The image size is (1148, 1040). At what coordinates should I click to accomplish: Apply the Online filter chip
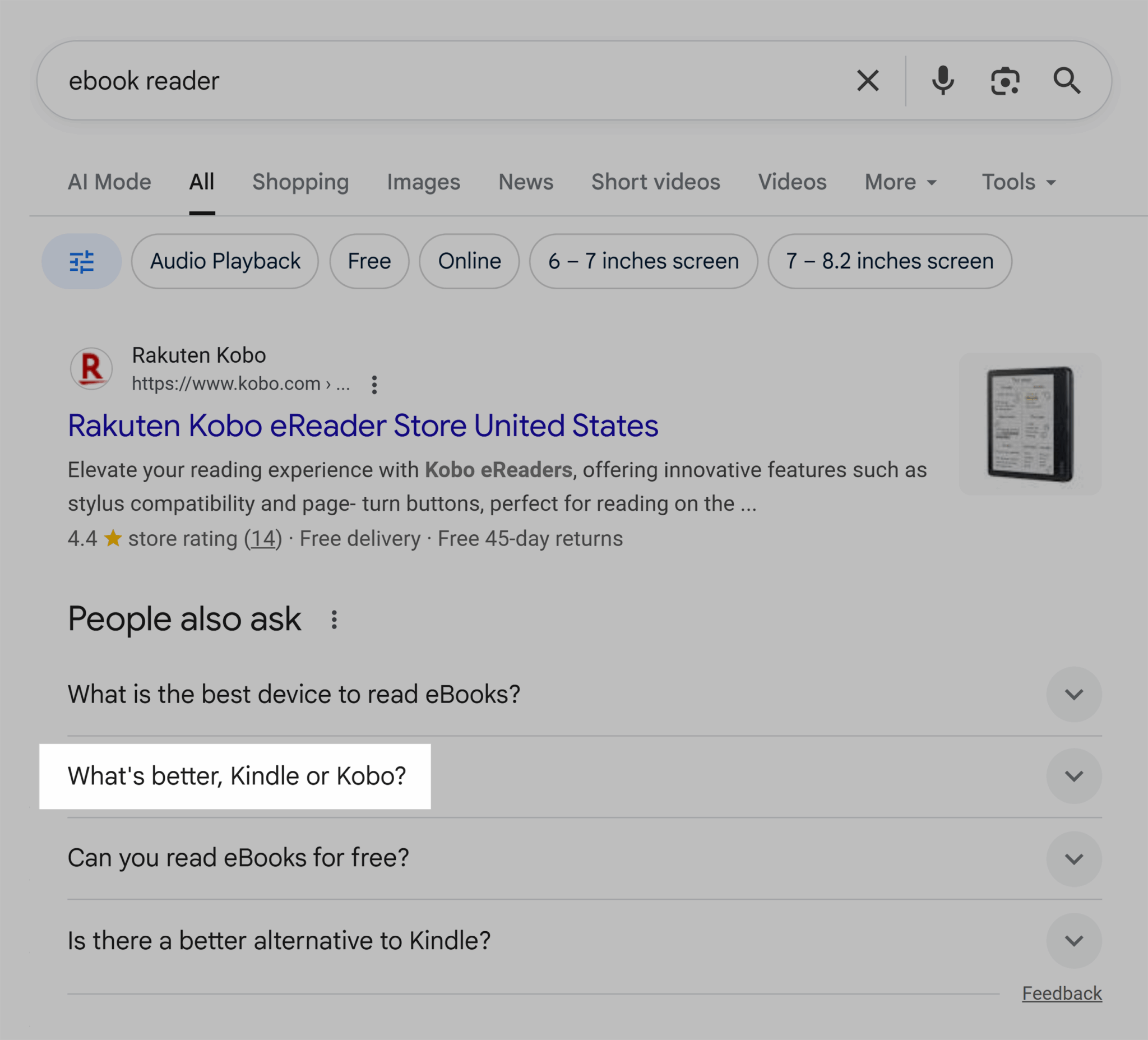point(469,261)
